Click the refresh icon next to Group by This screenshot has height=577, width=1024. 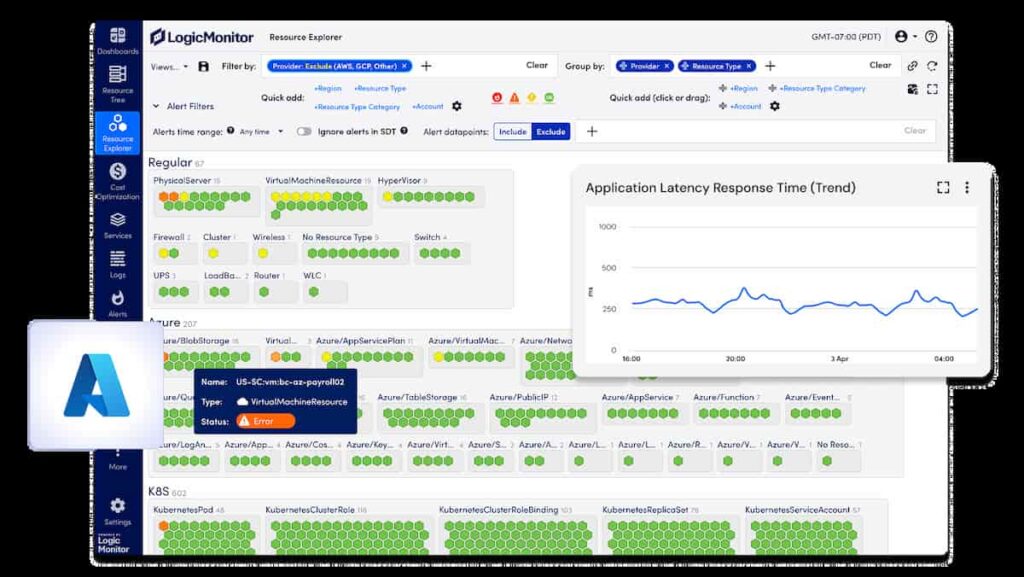(932, 65)
